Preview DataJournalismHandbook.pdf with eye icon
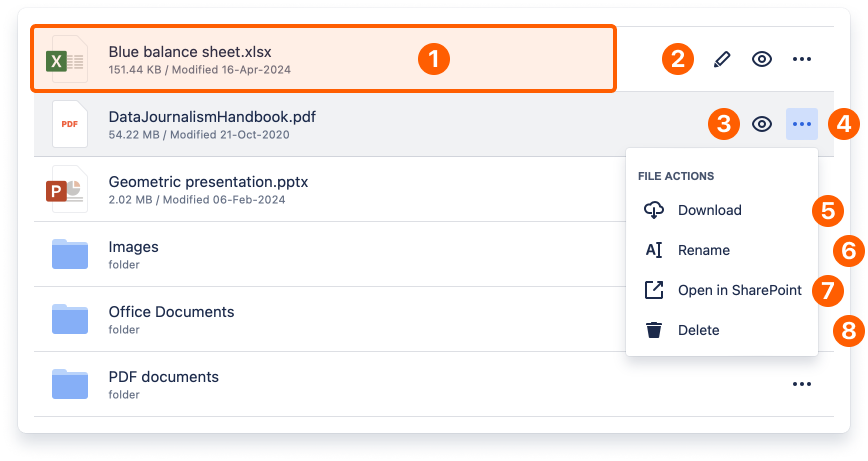Viewport: 868px width, 461px height. tap(762, 124)
